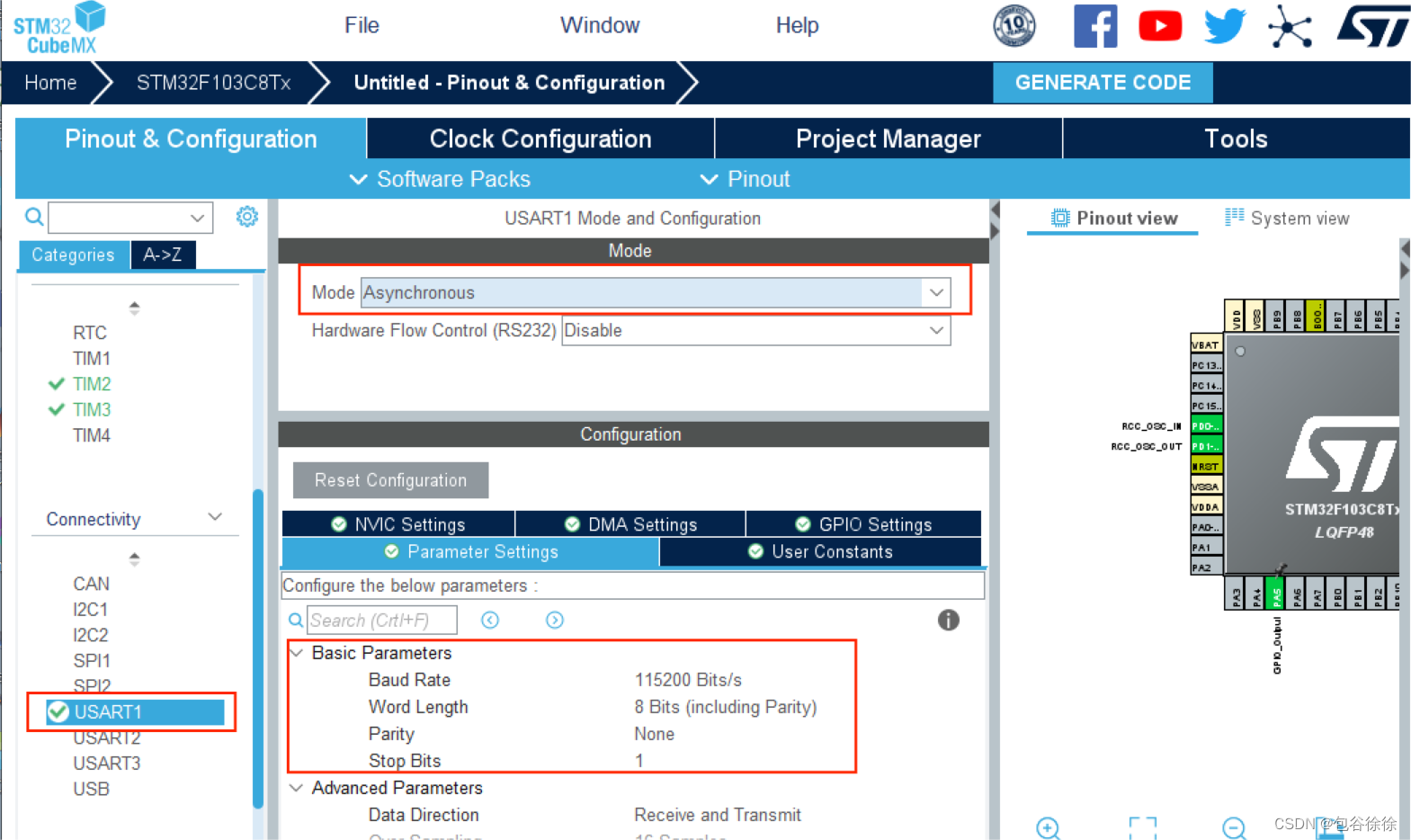Expand the Pinout menu
Screen dimensions: 1411x840
click(x=745, y=179)
